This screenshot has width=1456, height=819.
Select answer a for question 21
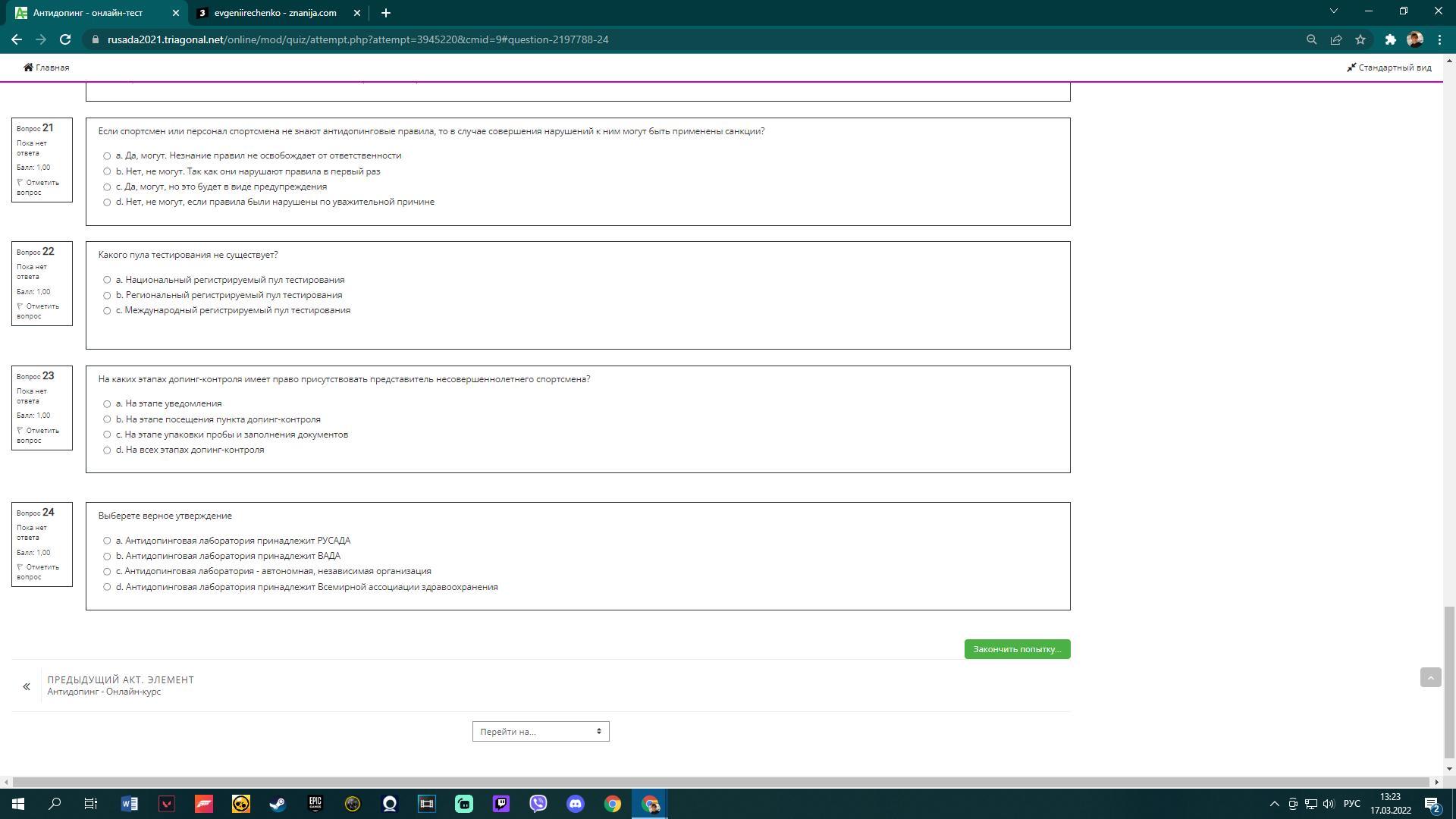tap(107, 156)
